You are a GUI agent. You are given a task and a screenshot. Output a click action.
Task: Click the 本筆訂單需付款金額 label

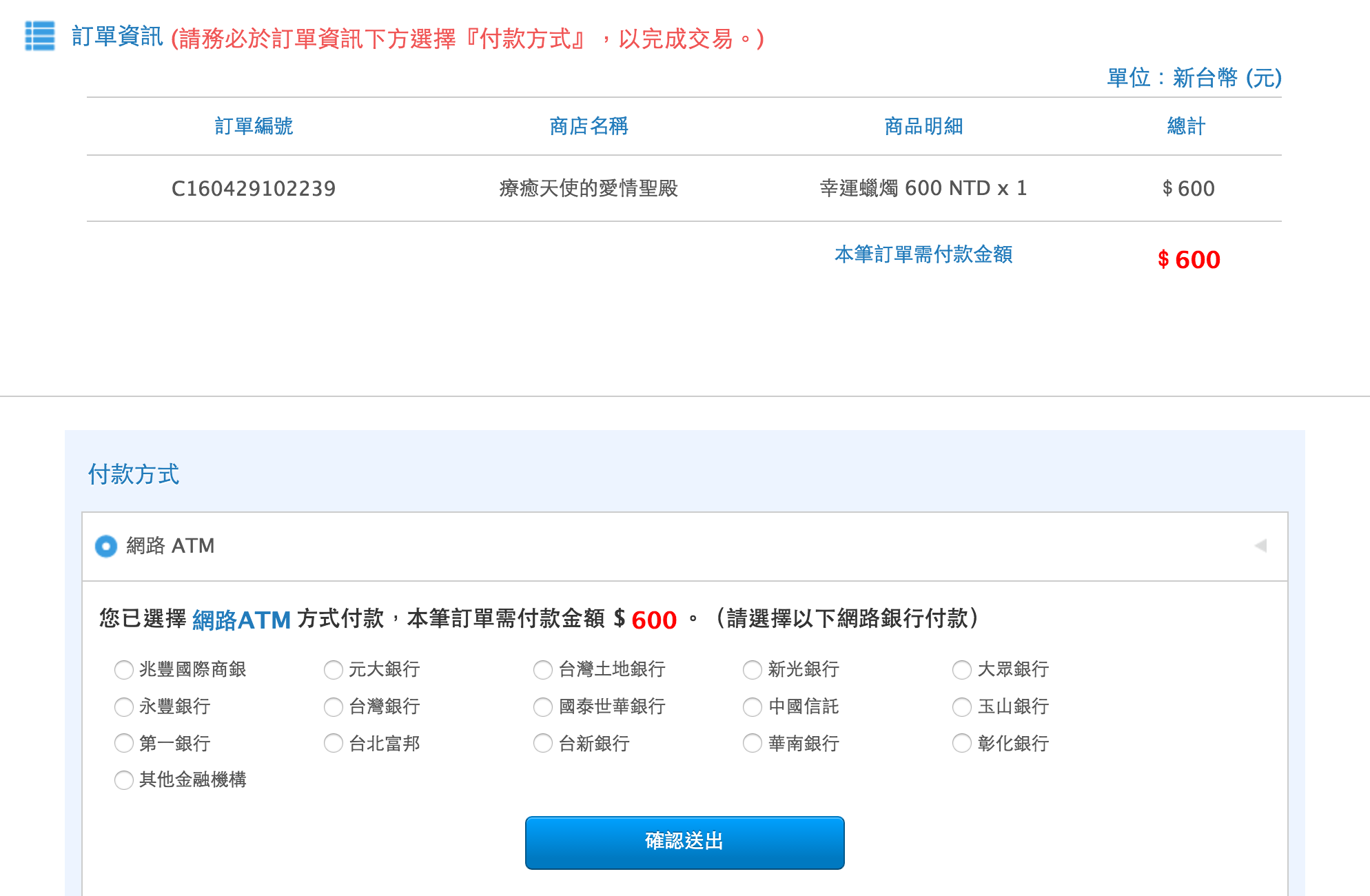click(x=923, y=254)
